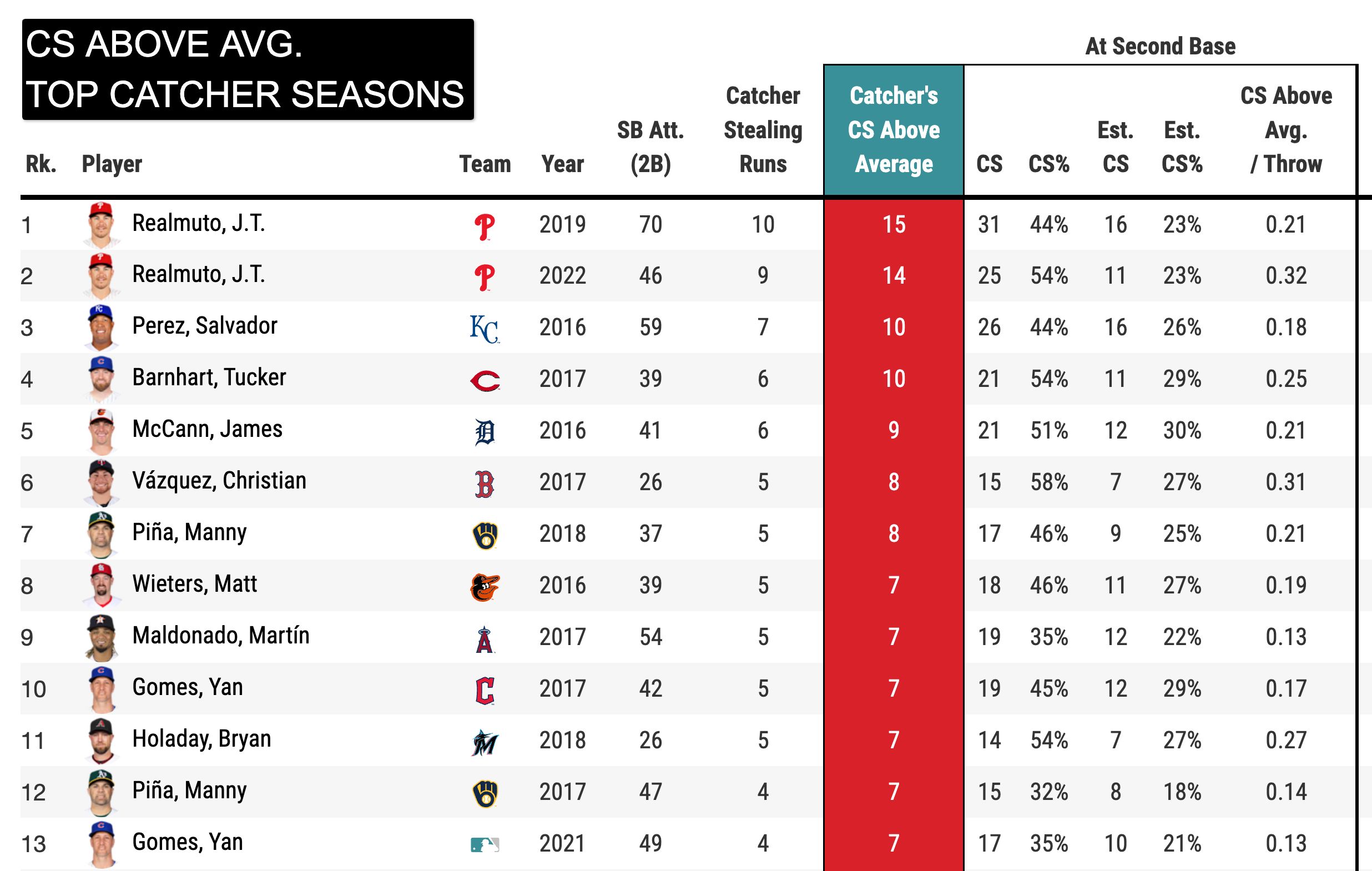
Task: Click the Kansas City Royals team logo
Action: click(485, 329)
